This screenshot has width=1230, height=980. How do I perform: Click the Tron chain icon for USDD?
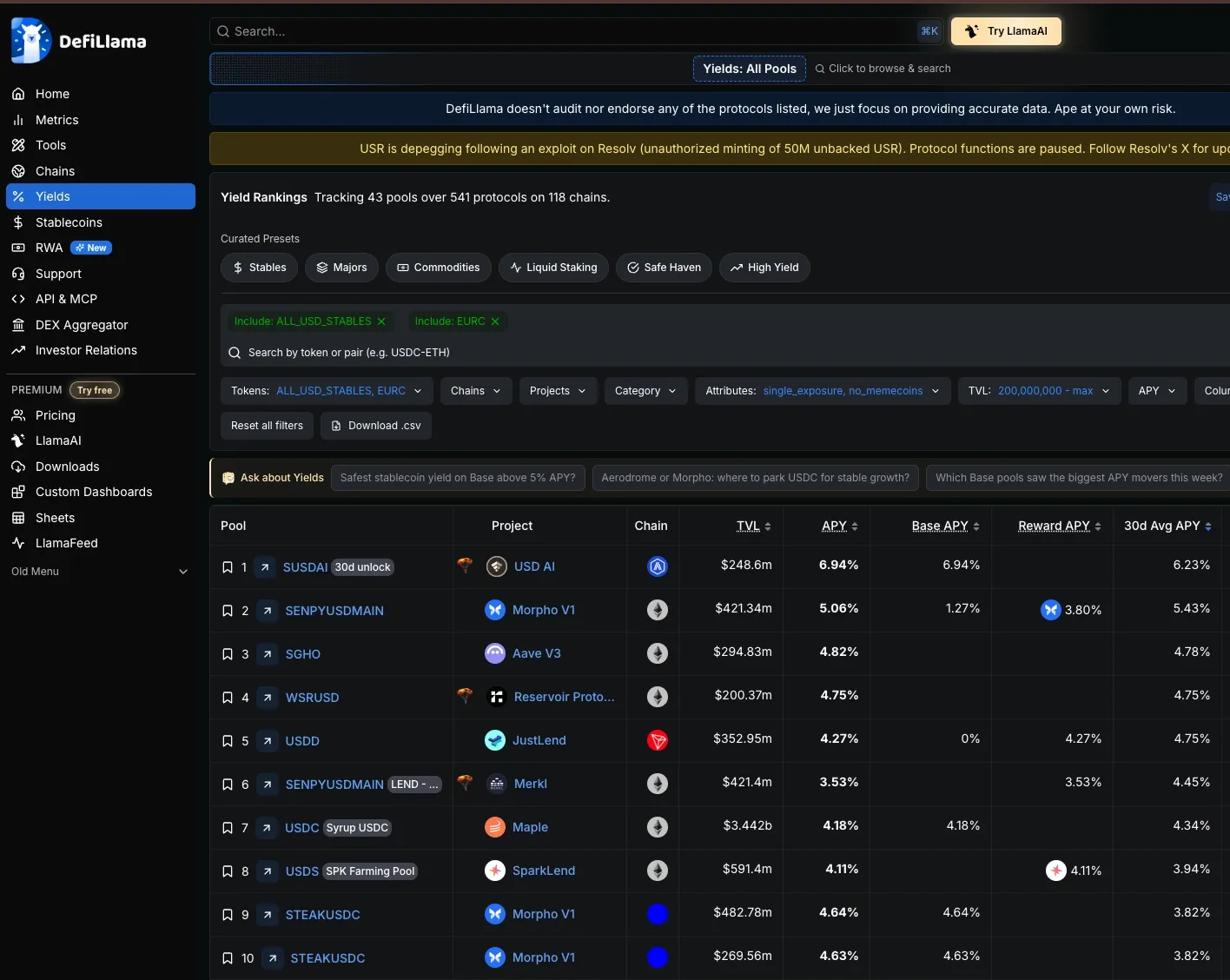(658, 740)
